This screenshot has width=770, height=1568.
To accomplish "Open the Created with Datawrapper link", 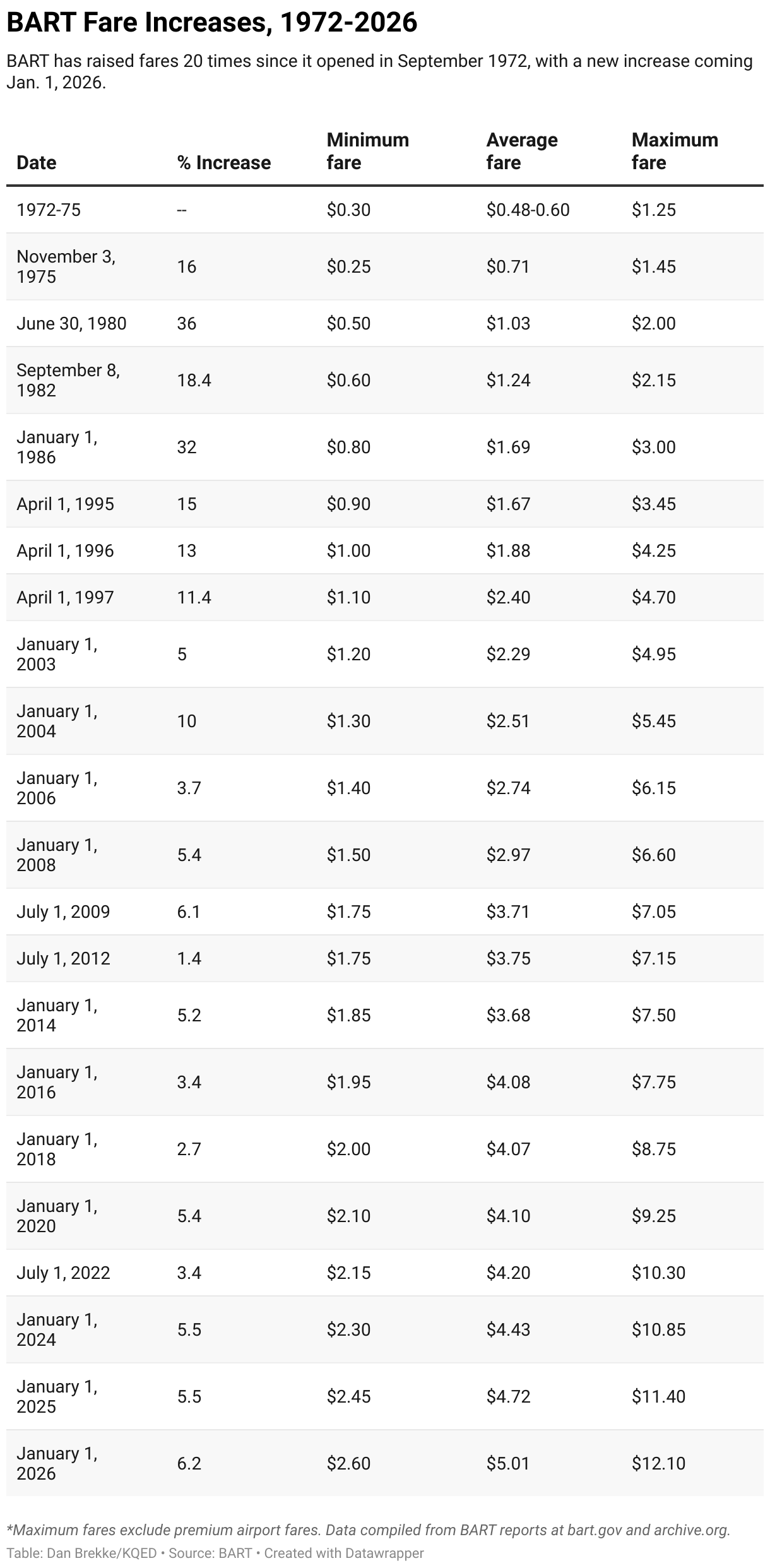I will pyautogui.click(x=344, y=1553).
